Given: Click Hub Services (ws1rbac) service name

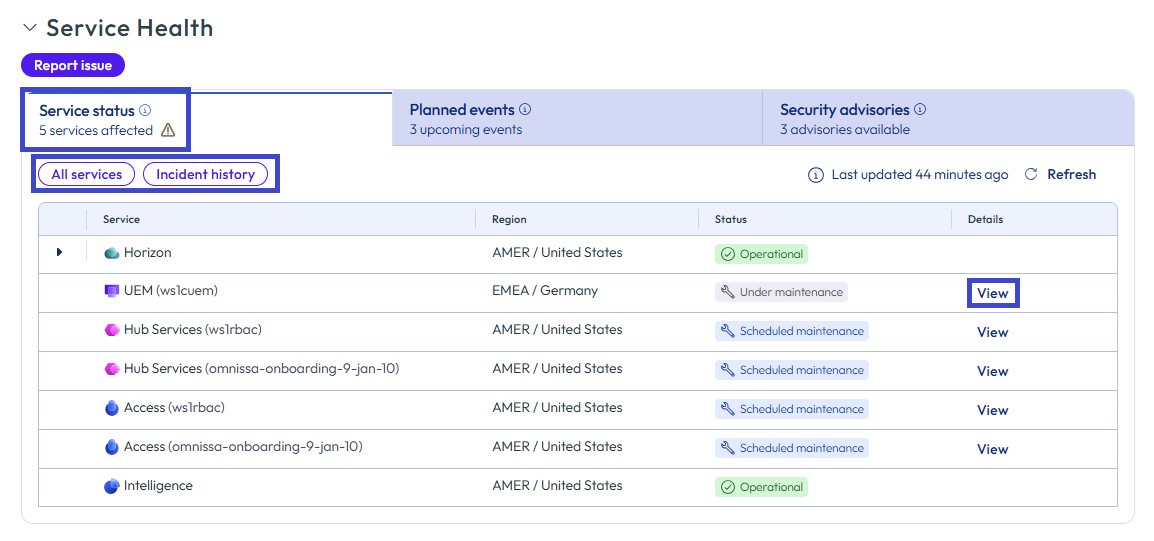Looking at the screenshot, I should pos(193,330).
